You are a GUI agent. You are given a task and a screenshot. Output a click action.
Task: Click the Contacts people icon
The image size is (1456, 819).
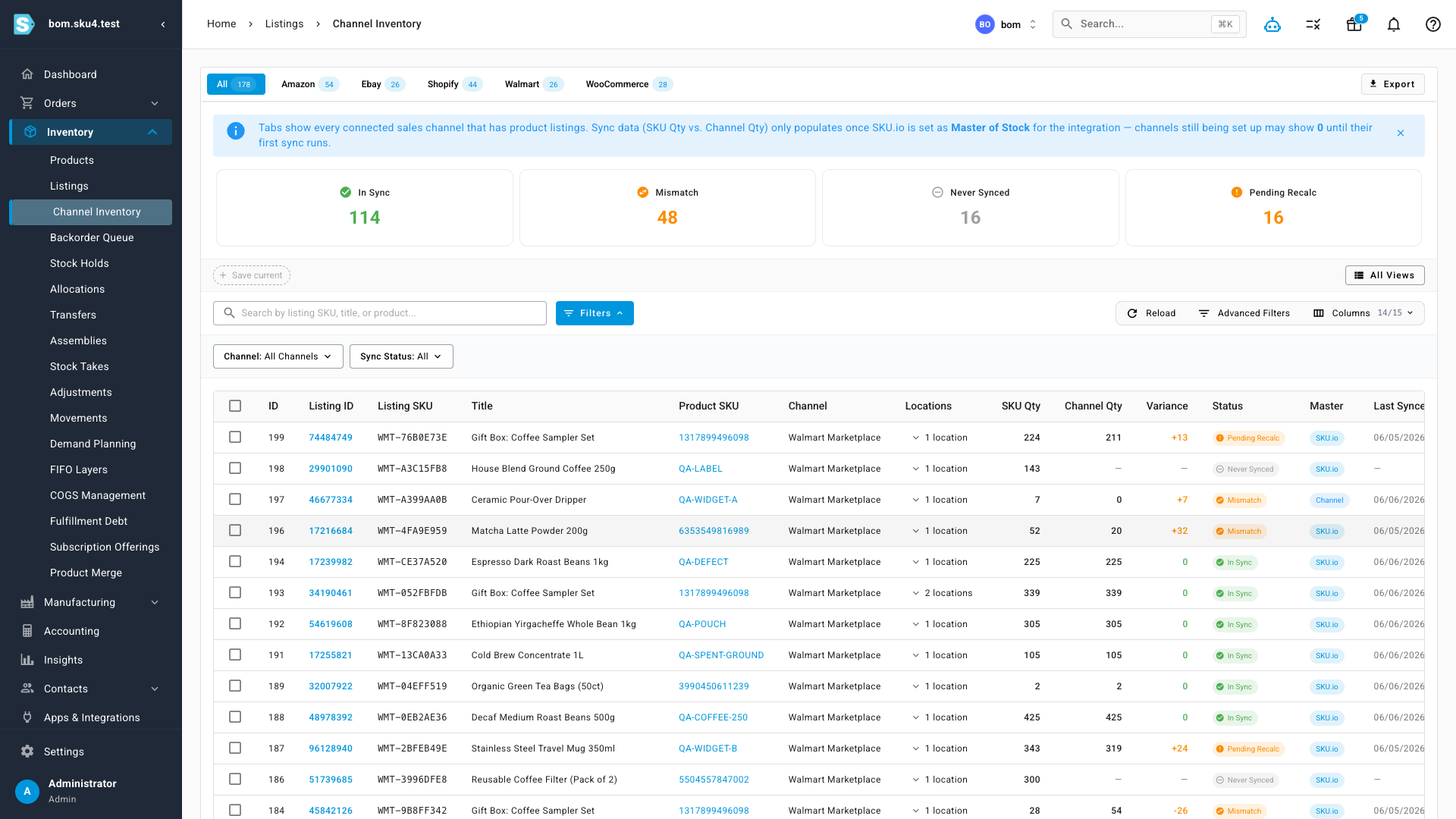point(27,689)
